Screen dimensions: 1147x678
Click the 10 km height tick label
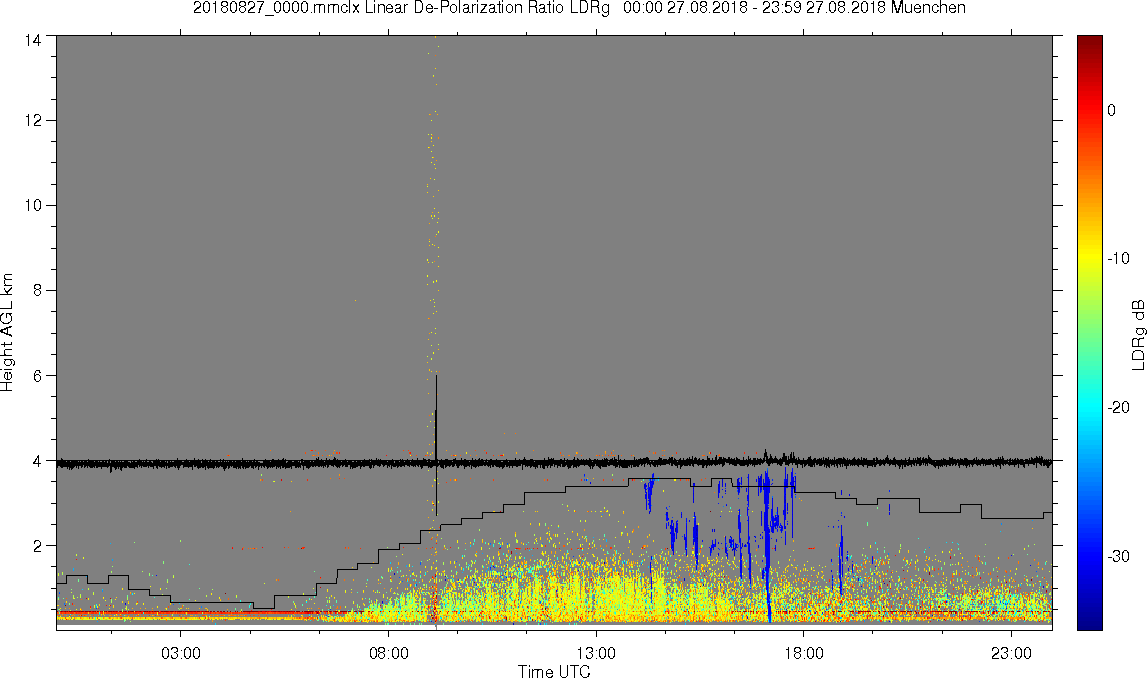[x=33, y=206]
